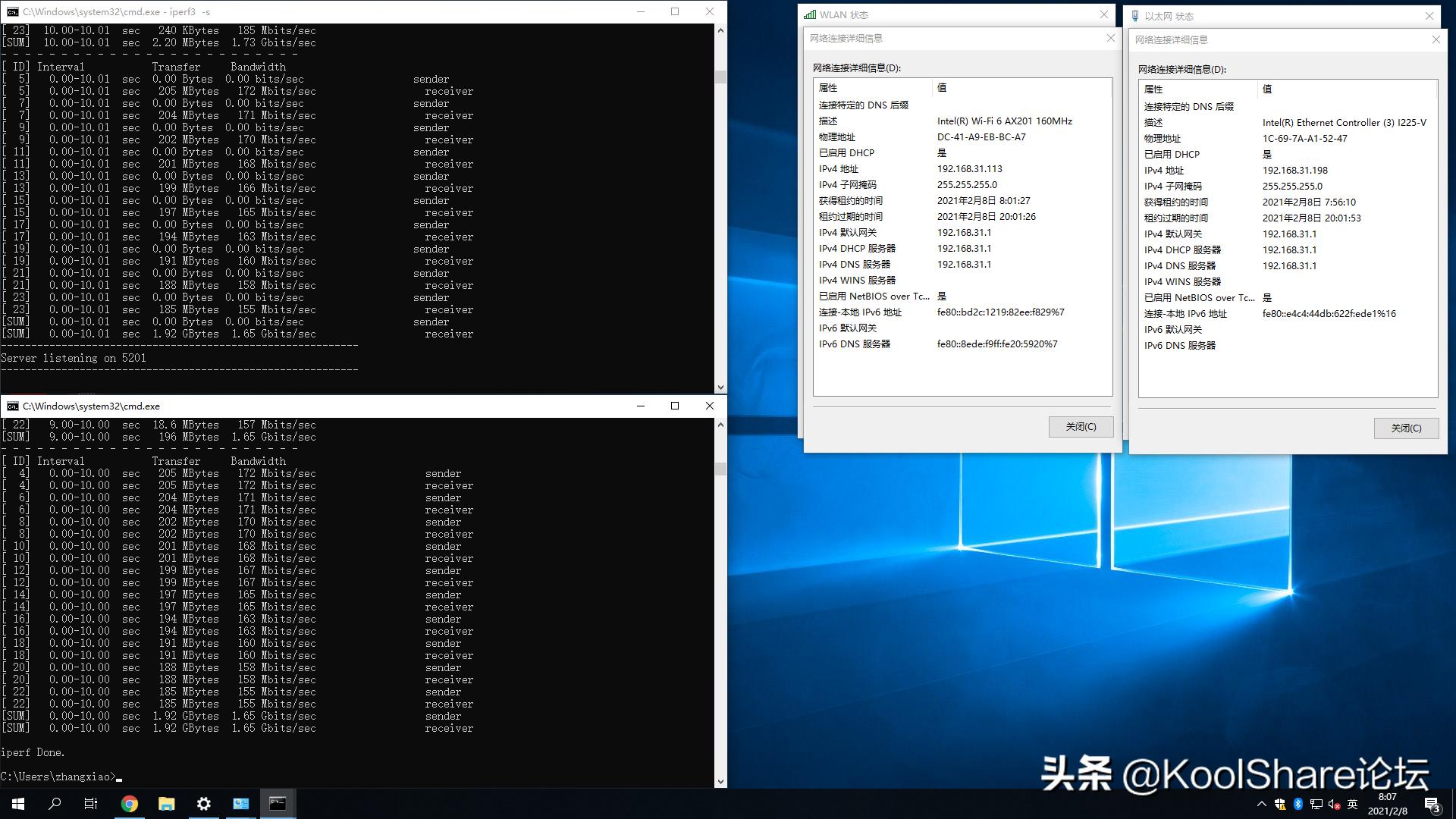The image size is (1456, 819).
Task: Open Task View on the taskbar
Action: pyautogui.click(x=90, y=803)
